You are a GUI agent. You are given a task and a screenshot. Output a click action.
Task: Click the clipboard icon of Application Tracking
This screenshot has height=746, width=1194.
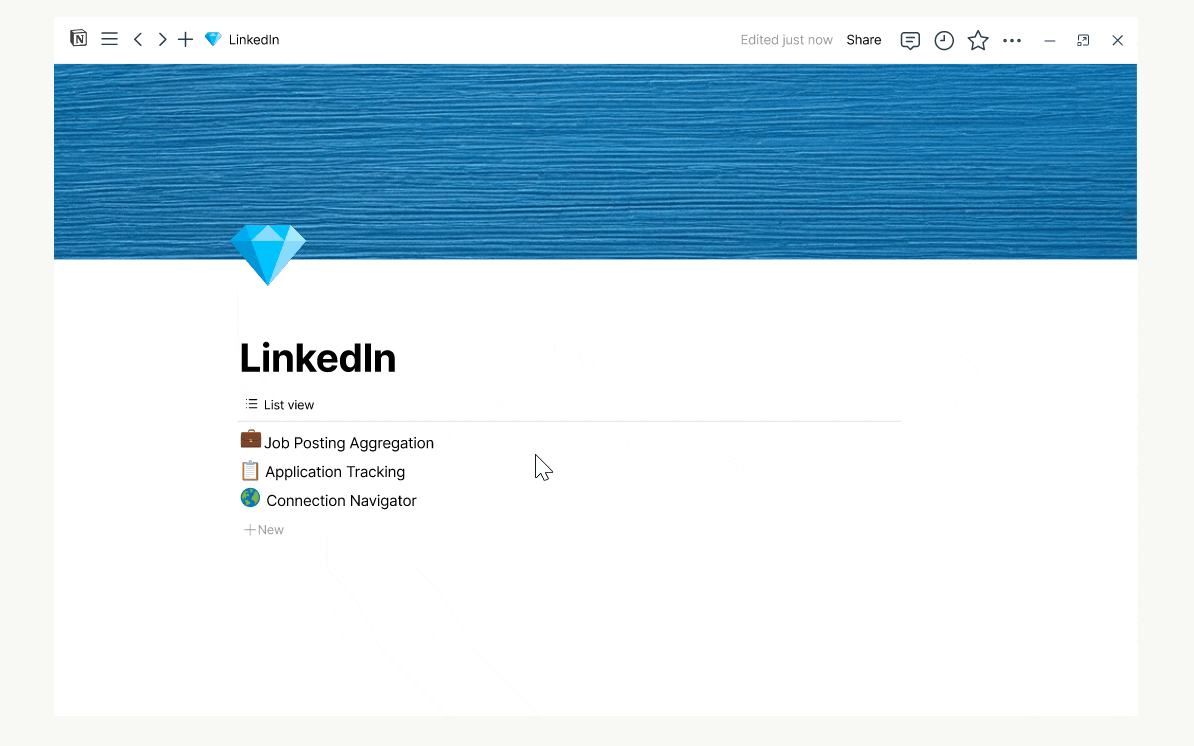pos(250,471)
